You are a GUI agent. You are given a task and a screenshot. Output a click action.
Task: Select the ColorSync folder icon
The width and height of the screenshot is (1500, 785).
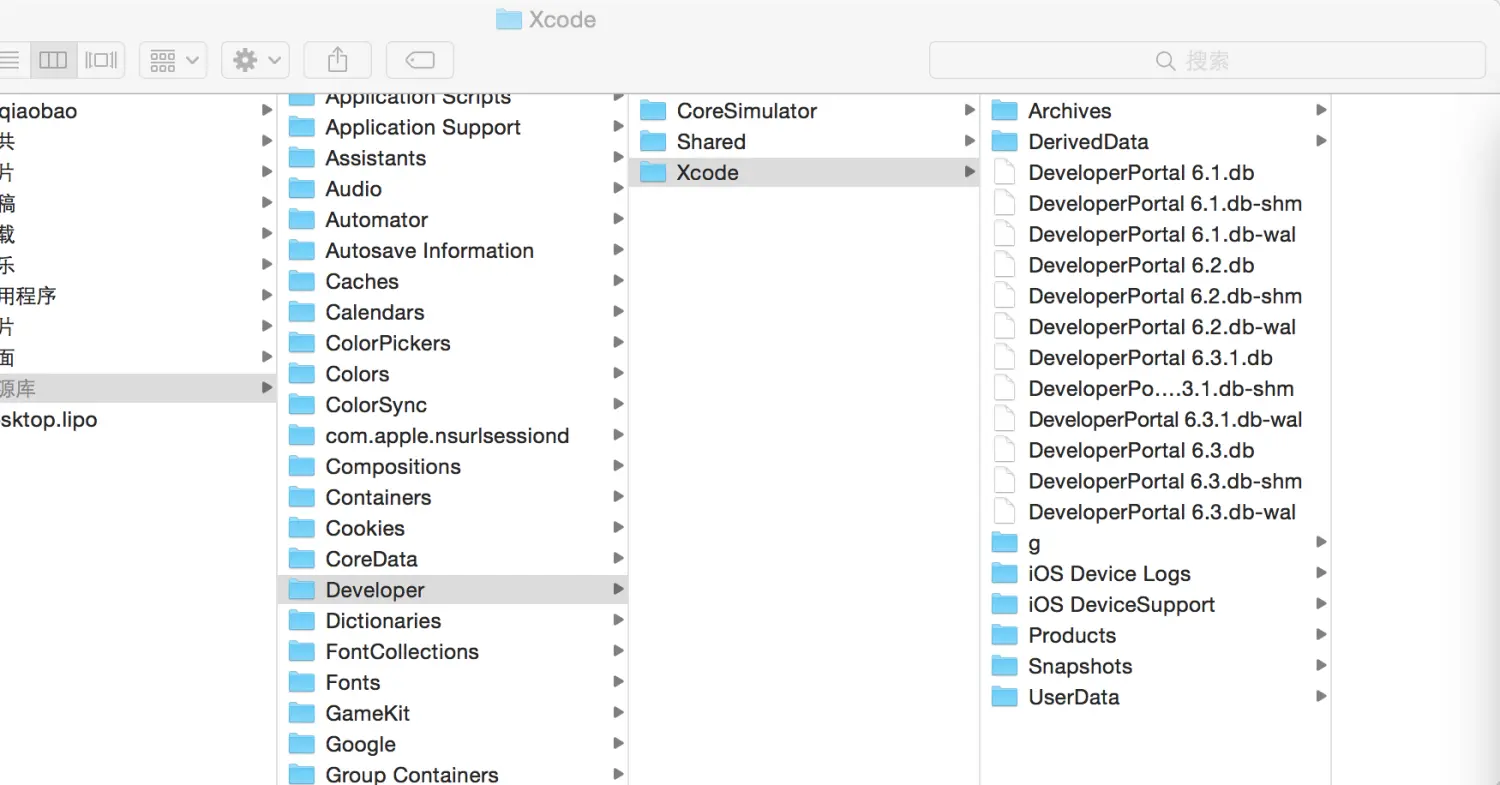[x=302, y=406]
